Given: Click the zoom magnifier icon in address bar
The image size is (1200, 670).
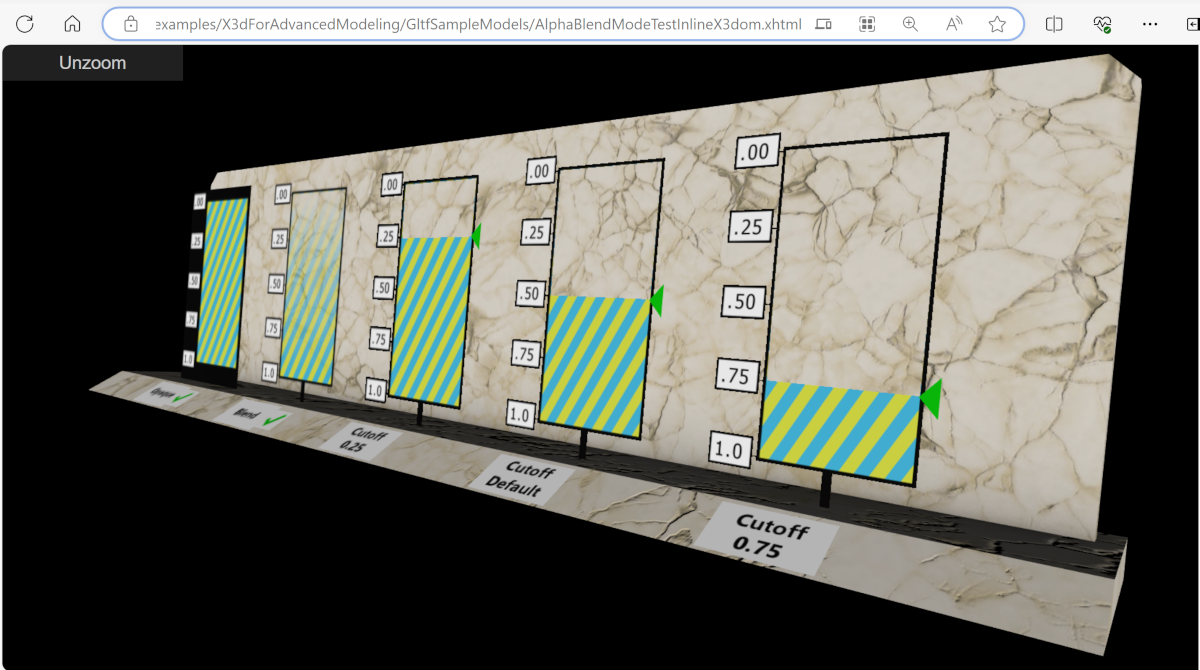Looking at the screenshot, I should [910, 24].
